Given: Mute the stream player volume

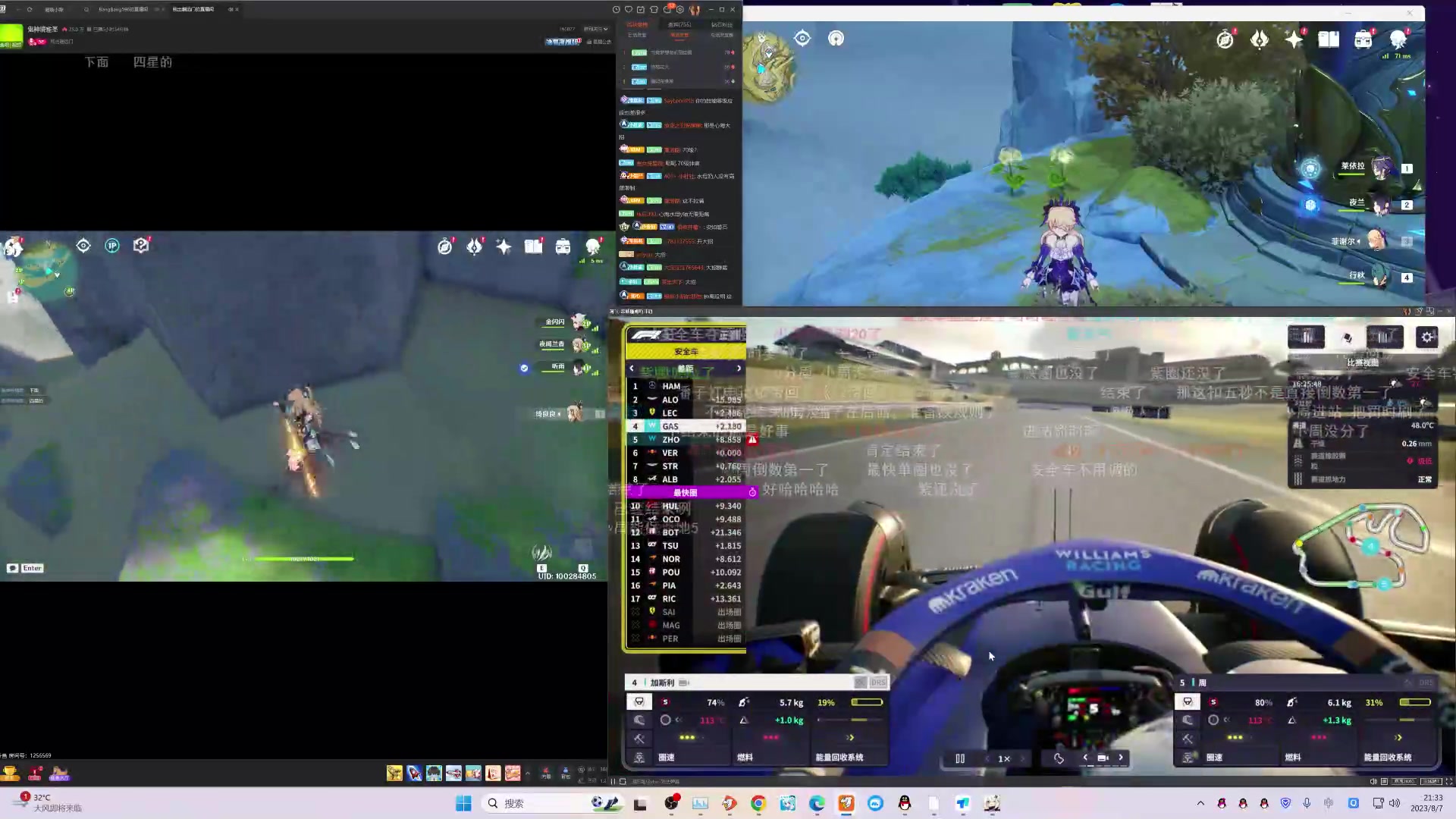Looking at the screenshot, I should click(x=1373, y=781).
